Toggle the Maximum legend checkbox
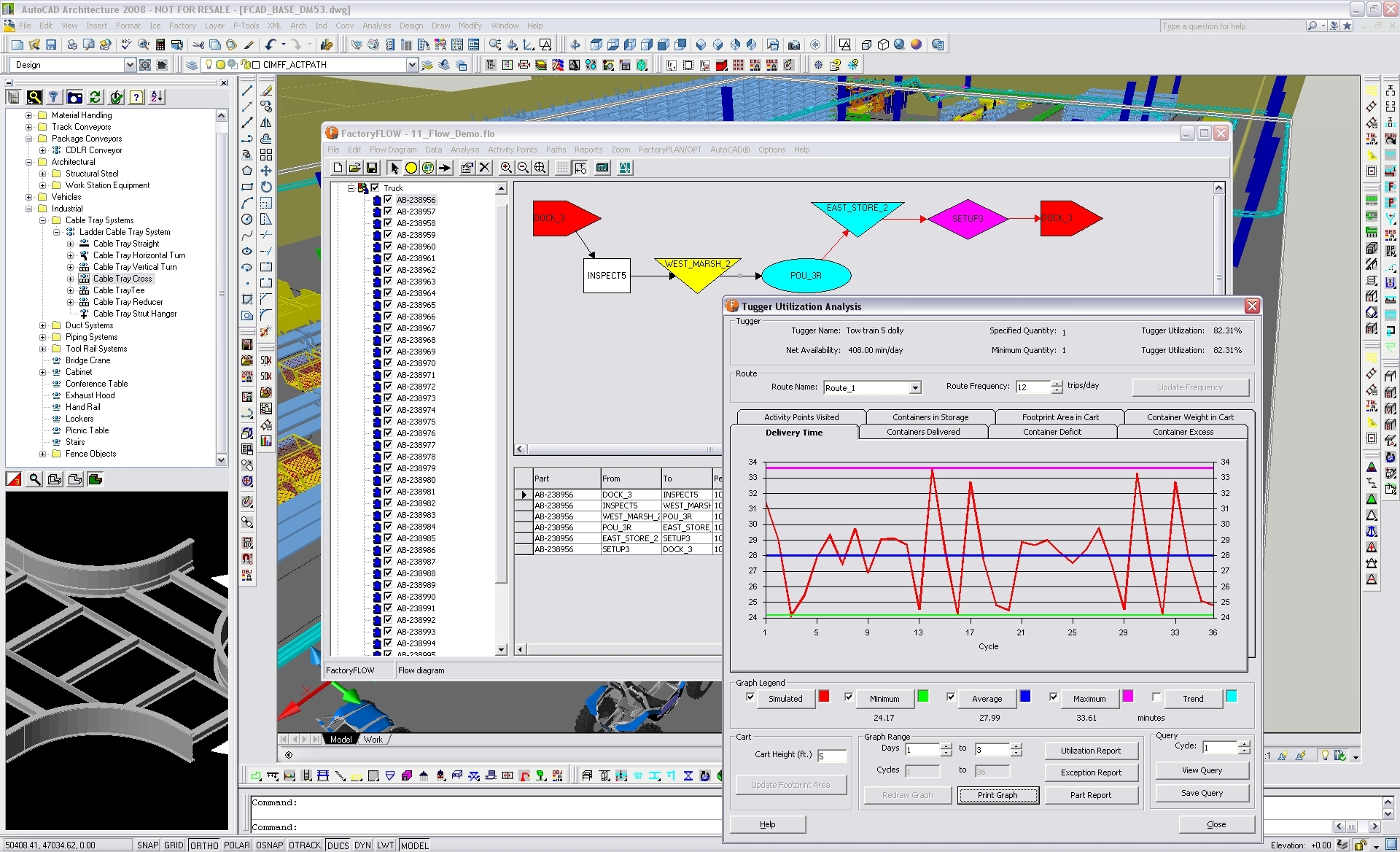 pos(1054,697)
